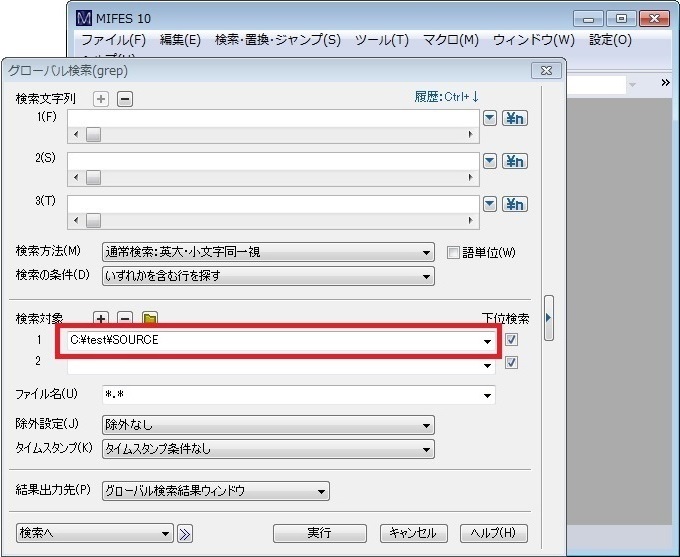Open the マクロ(M) menu
The width and height of the screenshot is (680, 557).
[450, 40]
